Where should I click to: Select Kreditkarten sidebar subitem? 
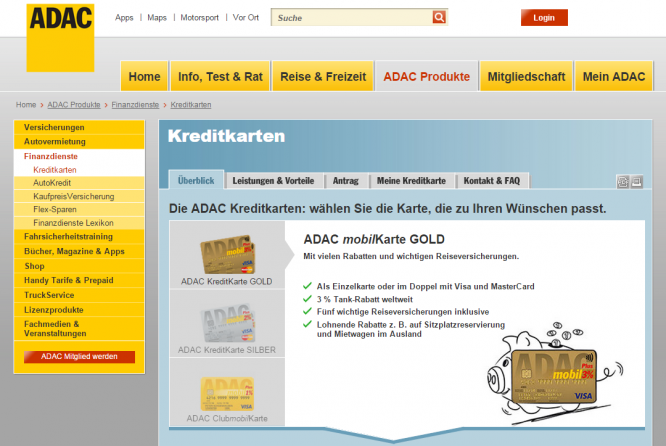(79, 169)
